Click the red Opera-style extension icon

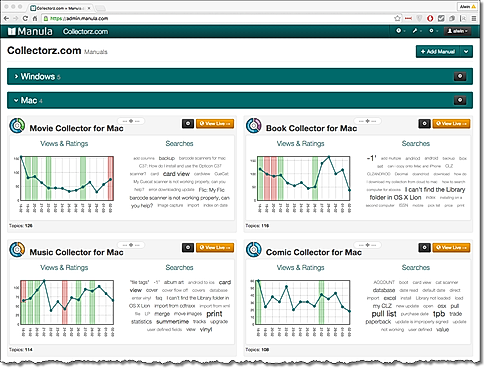(x=430, y=18)
